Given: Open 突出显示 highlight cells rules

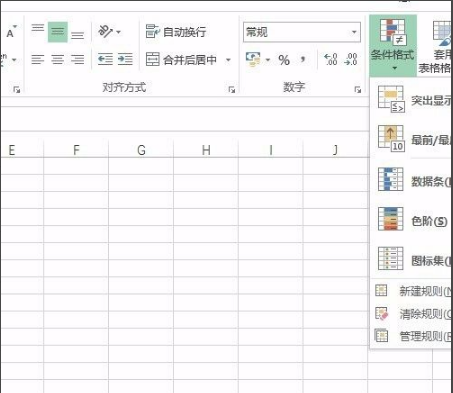Looking at the screenshot, I should pos(411,99).
